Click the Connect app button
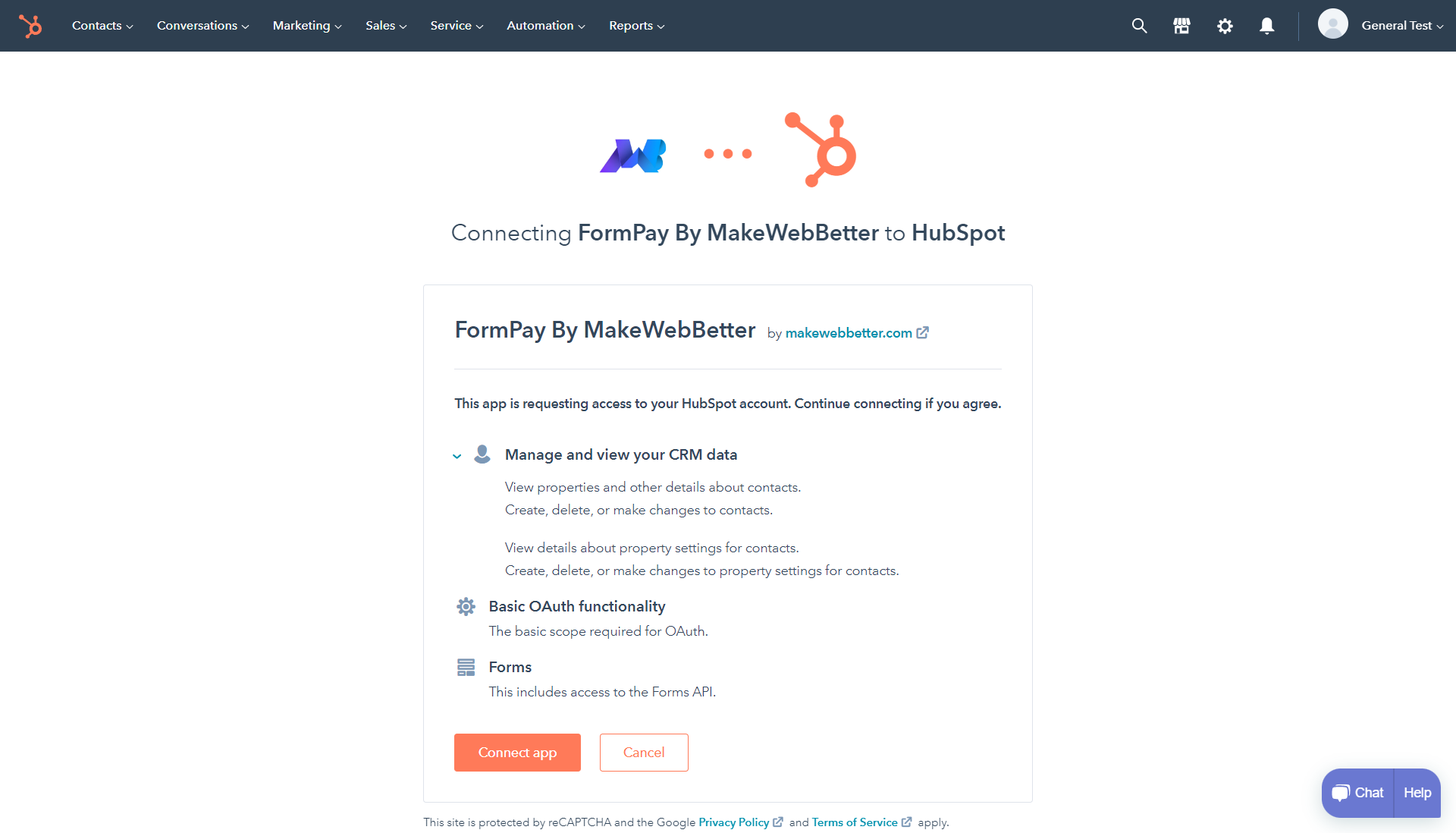Image resolution: width=1456 pixels, height=833 pixels. [517, 752]
